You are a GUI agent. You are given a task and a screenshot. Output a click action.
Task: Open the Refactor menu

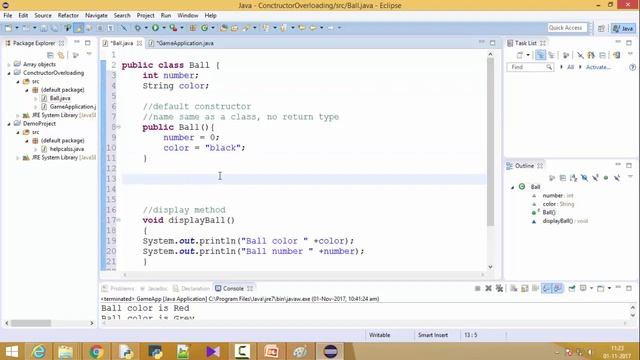(x=68, y=15)
